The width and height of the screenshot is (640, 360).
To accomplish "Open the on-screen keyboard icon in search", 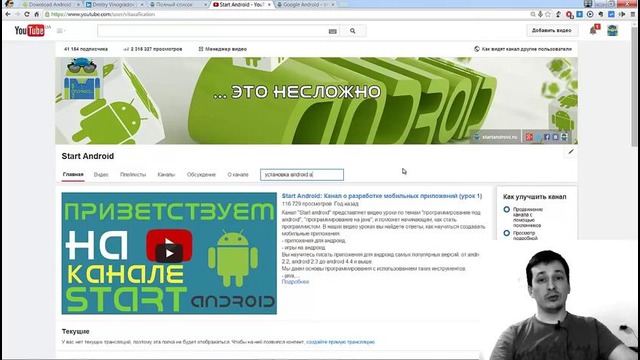I will 333,31.
